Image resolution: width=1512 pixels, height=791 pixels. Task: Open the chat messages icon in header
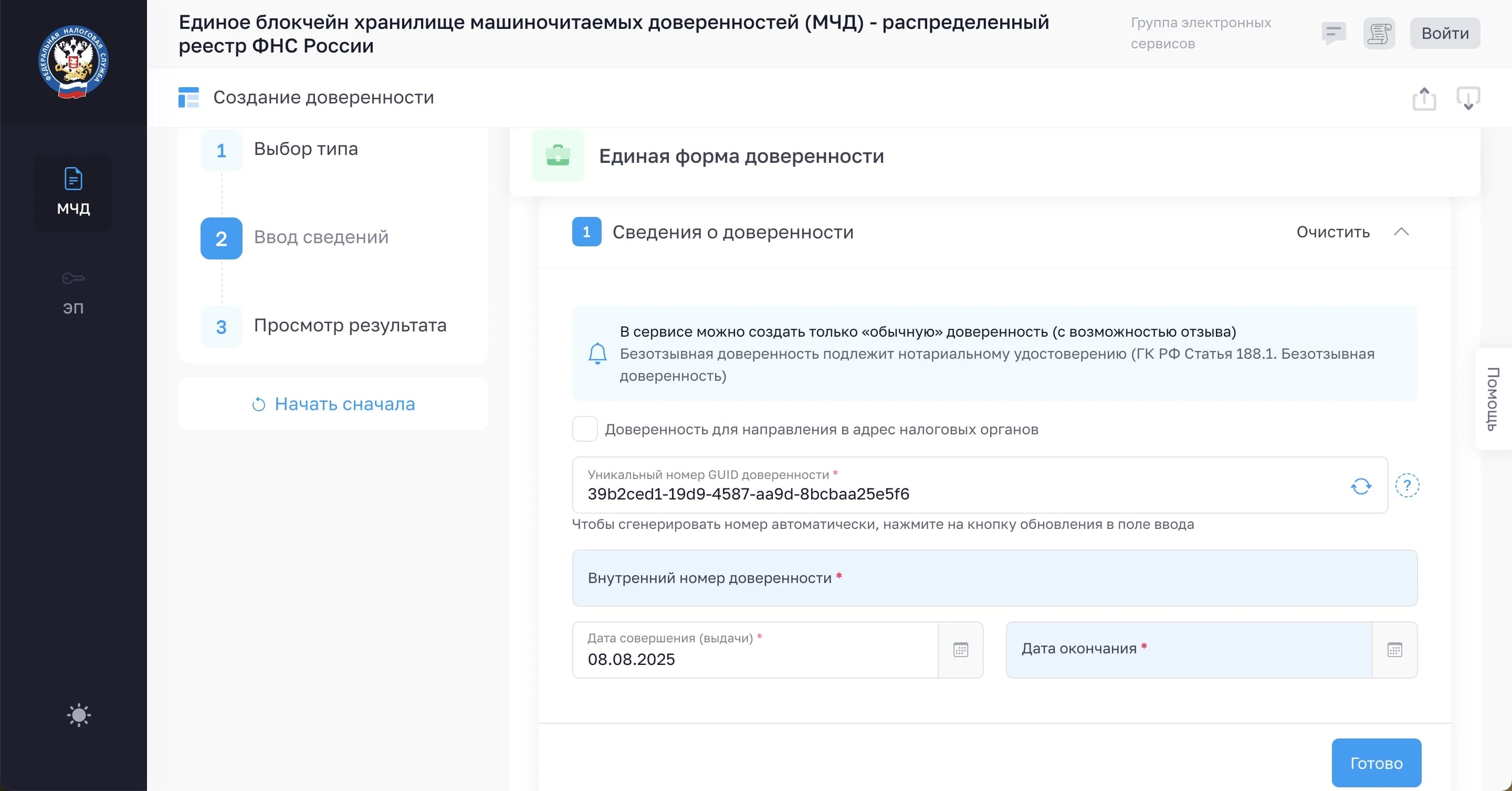pyautogui.click(x=1333, y=33)
